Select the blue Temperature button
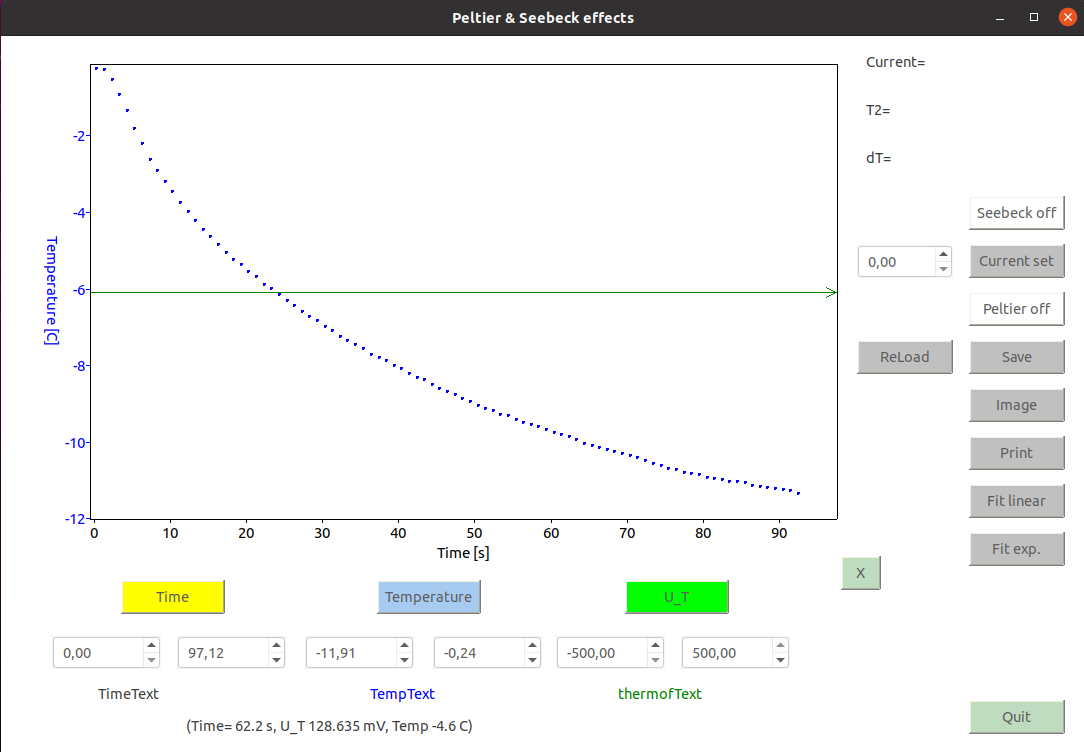Screen dimensions: 1084x752 429,597
